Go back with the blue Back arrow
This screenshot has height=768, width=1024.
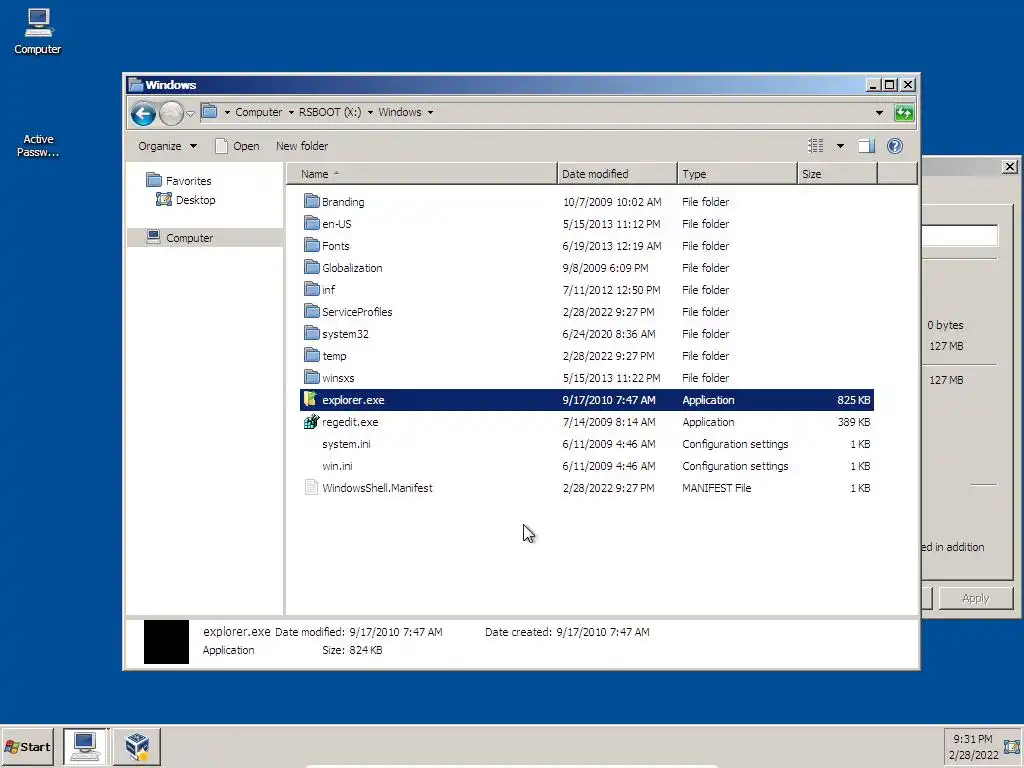pyautogui.click(x=143, y=114)
